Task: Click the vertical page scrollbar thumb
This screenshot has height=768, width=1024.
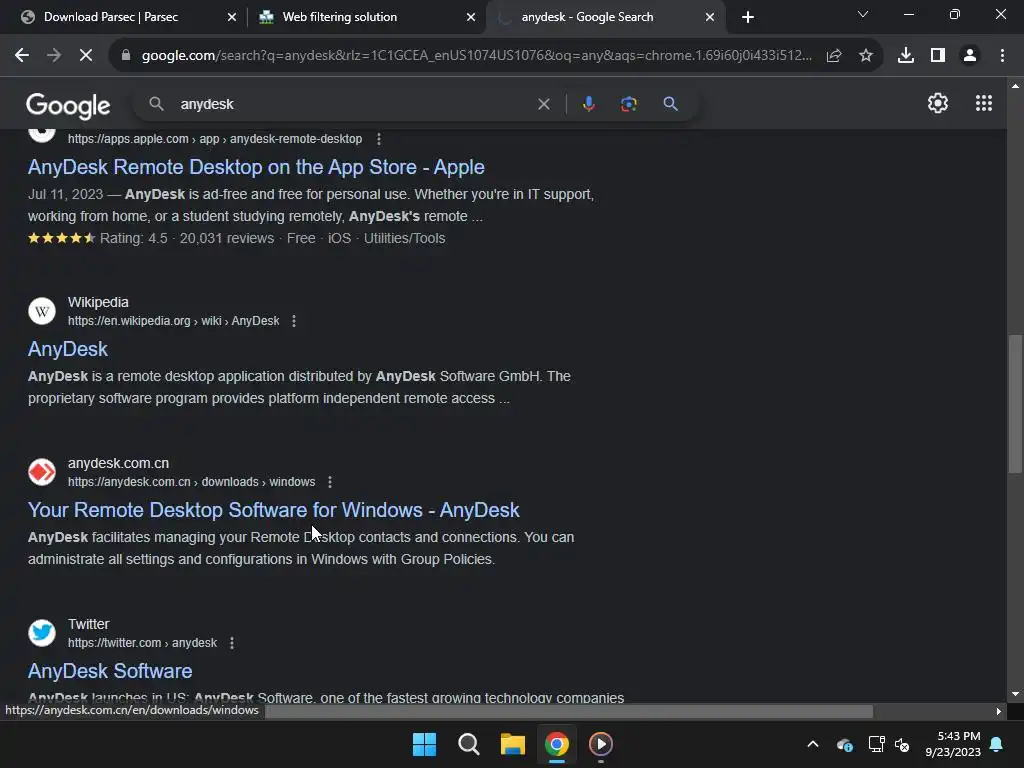Action: [x=1015, y=403]
